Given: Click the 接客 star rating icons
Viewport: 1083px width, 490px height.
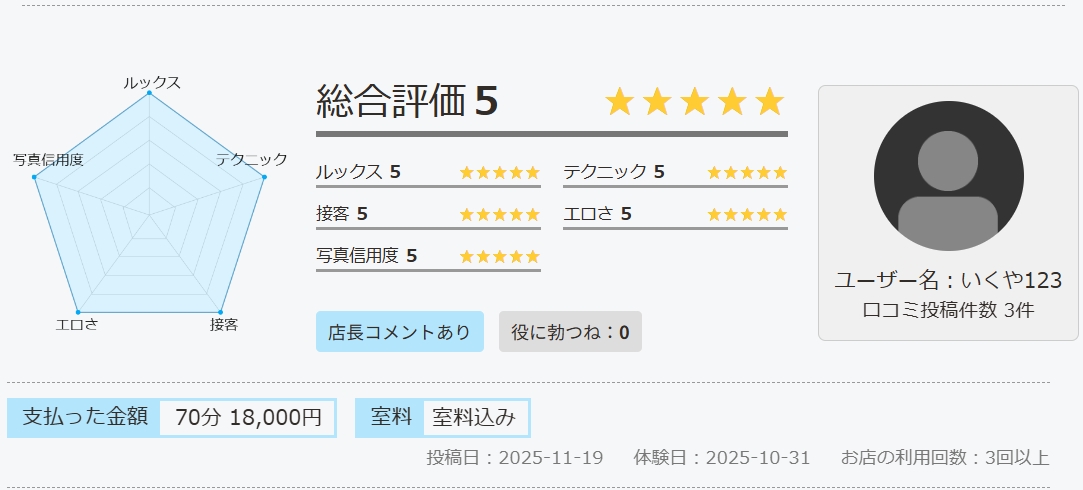Looking at the screenshot, I should pyautogui.click(x=499, y=214).
